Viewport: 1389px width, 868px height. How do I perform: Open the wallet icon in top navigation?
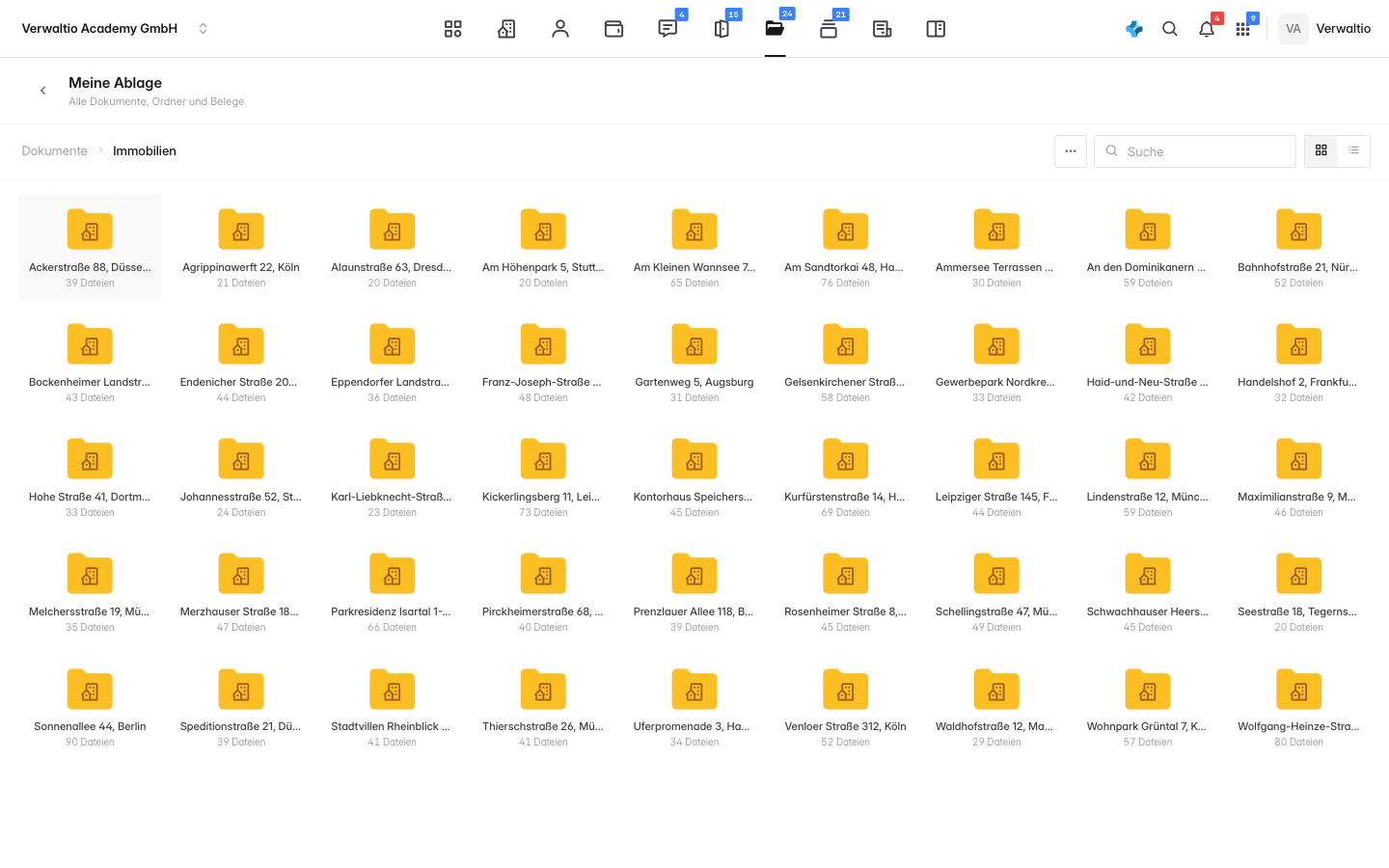[x=613, y=29]
